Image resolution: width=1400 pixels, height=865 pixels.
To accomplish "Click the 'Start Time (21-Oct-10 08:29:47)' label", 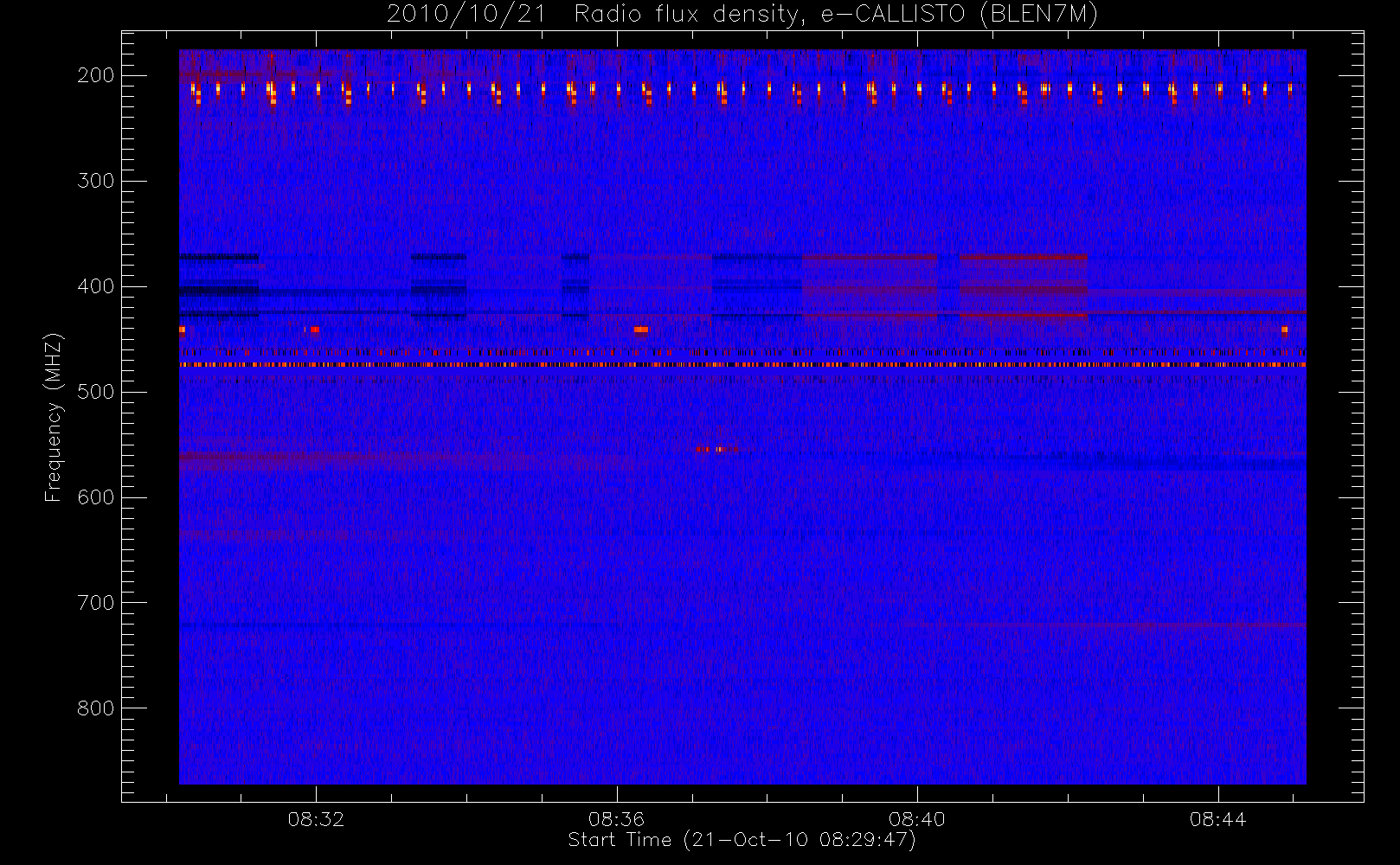I will 742,840.
